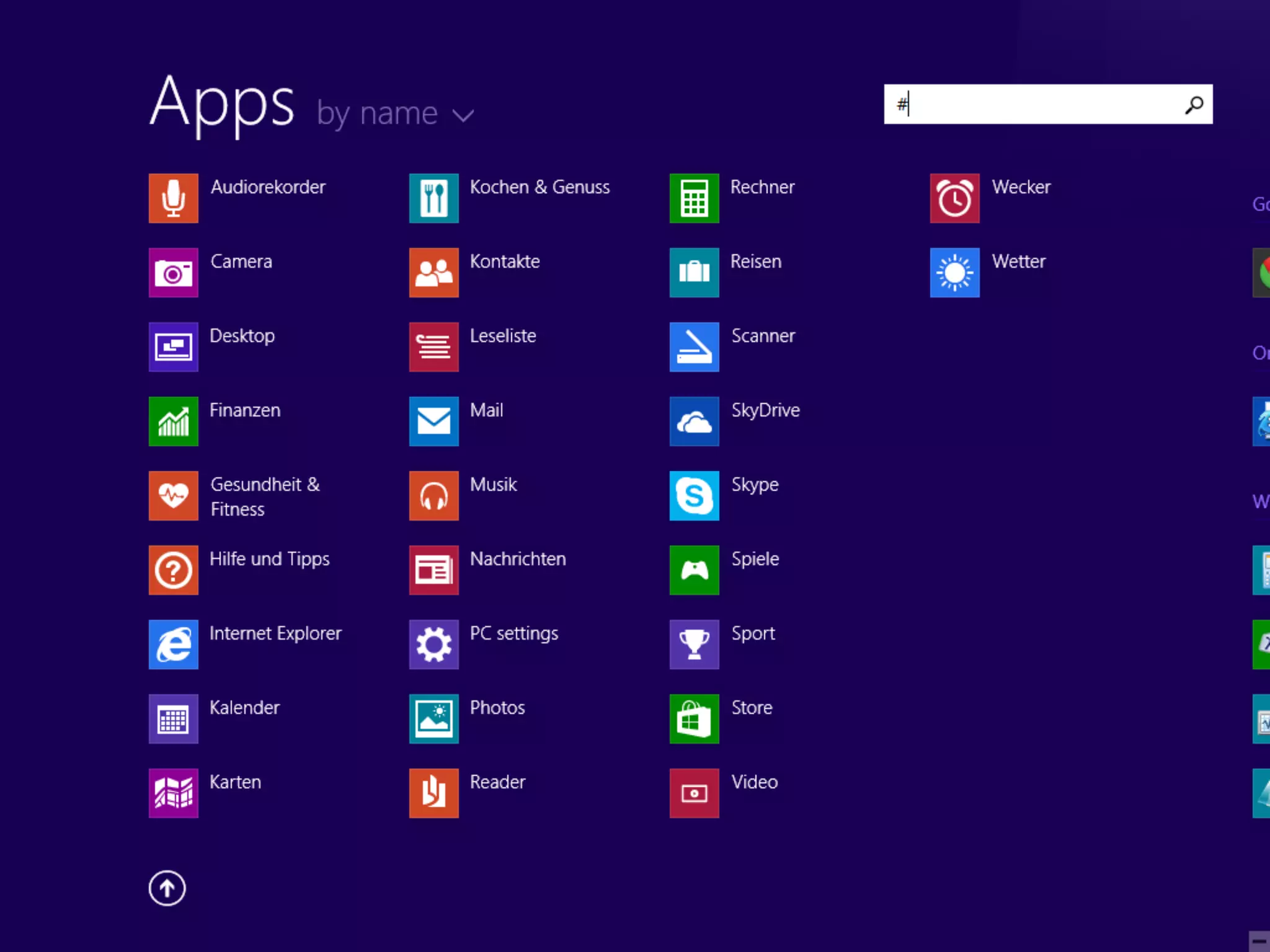Open the Wetter sun icon

click(954, 273)
